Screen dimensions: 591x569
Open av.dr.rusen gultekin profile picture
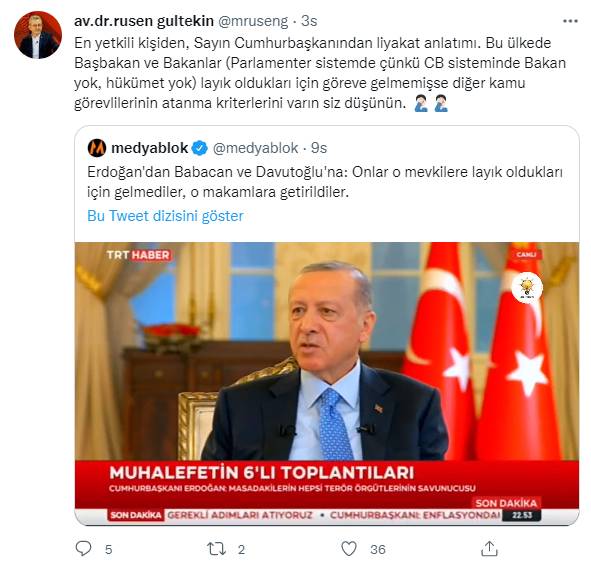tap(38, 35)
